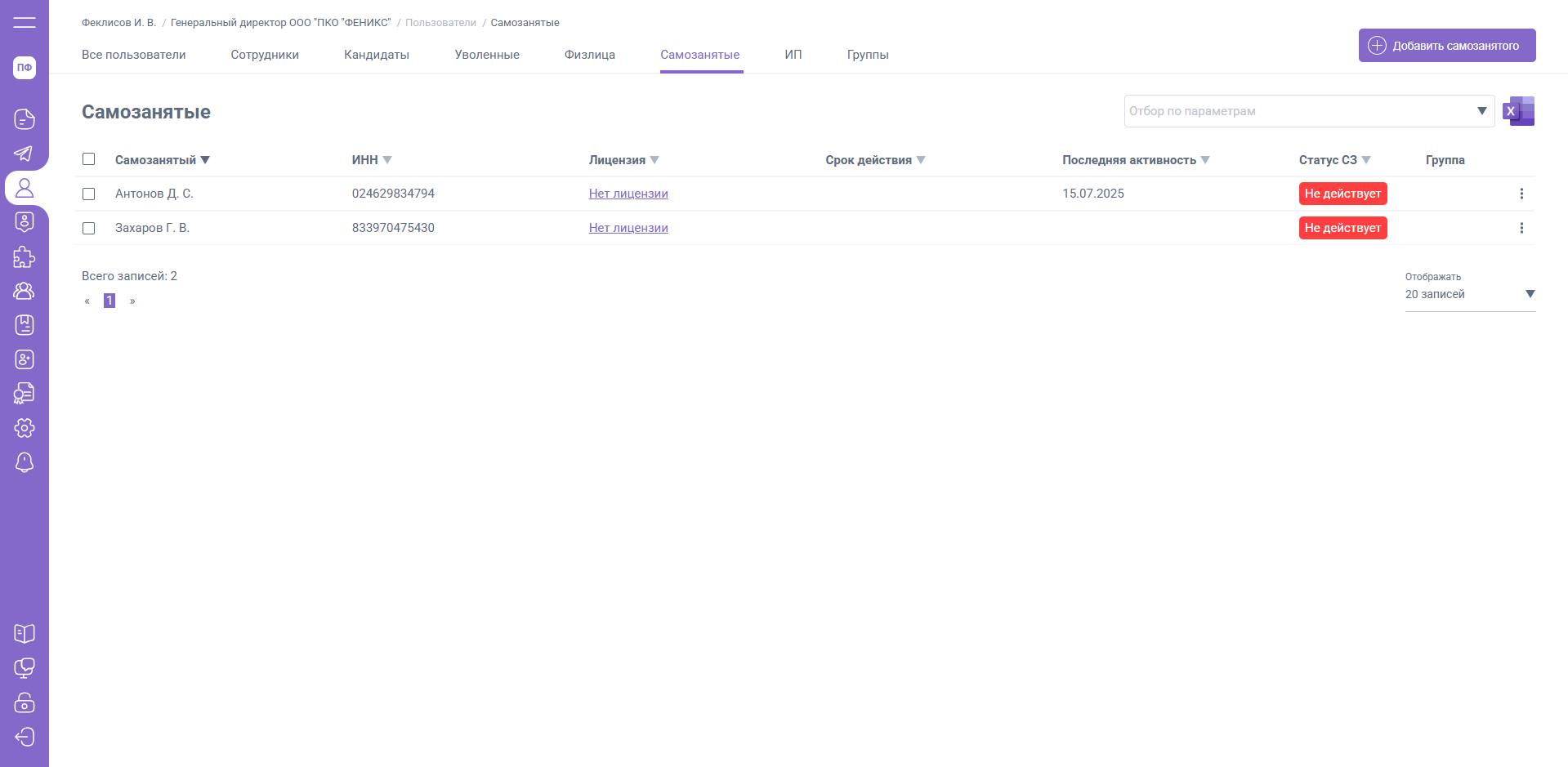Open notifications bell icon
The height and width of the screenshot is (767, 1568).
point(25,462)
